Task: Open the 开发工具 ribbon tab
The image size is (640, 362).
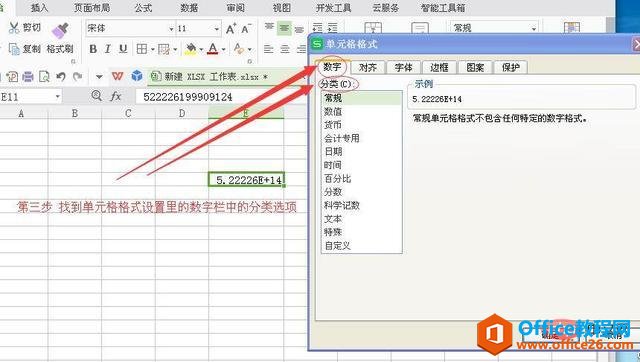Action: 333,8
